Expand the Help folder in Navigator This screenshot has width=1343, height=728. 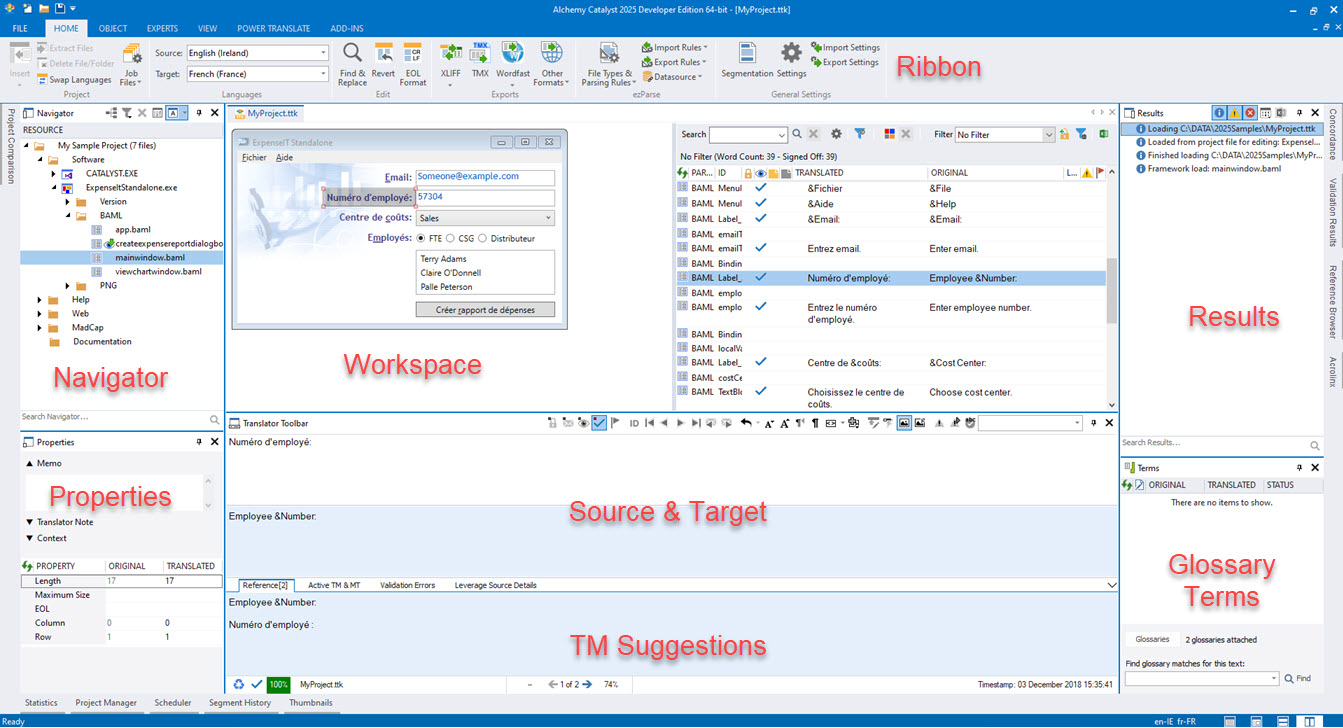pos(40,300)
